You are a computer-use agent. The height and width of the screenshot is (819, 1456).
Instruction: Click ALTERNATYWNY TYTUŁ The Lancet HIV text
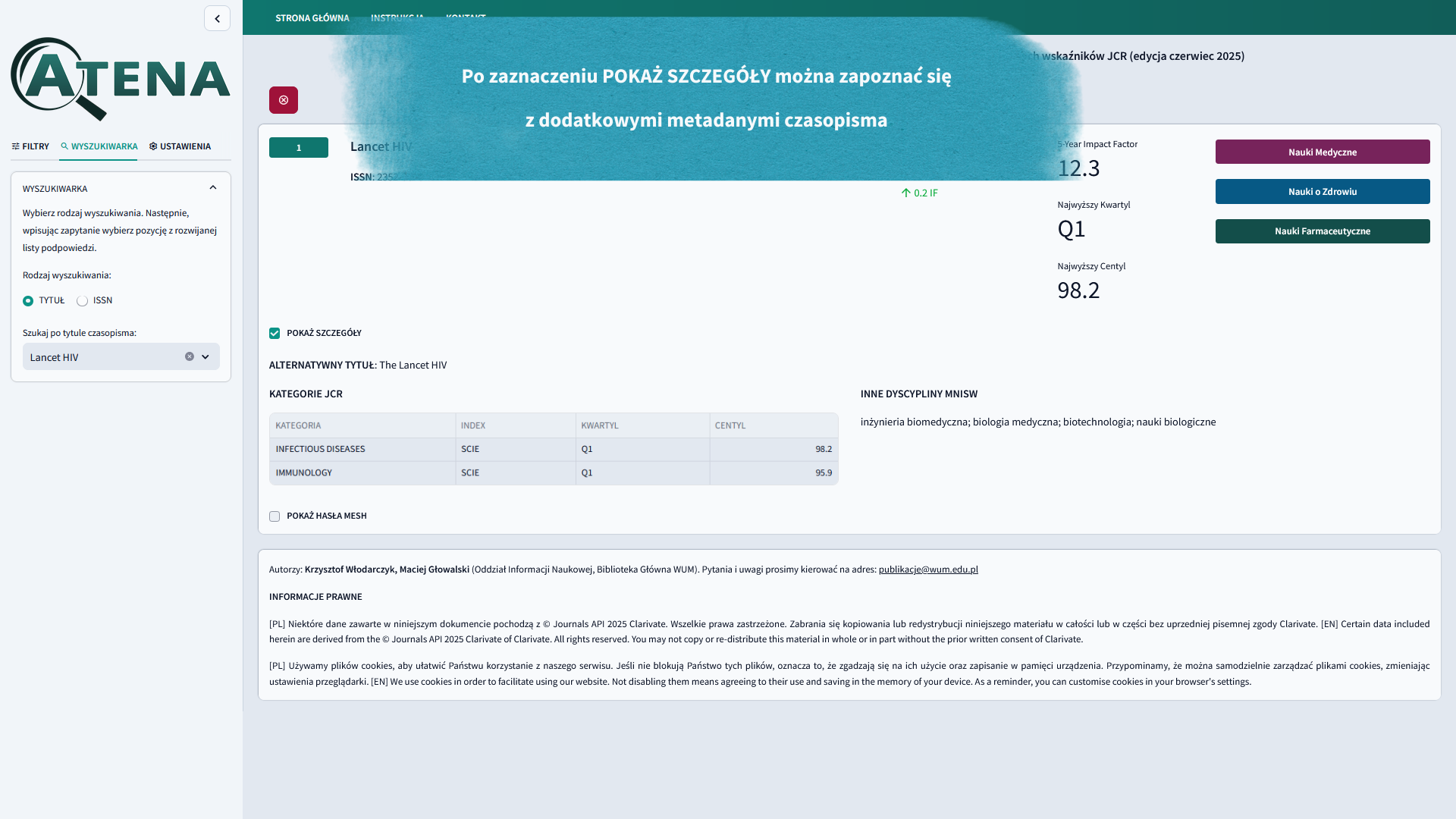click(358, 365)
